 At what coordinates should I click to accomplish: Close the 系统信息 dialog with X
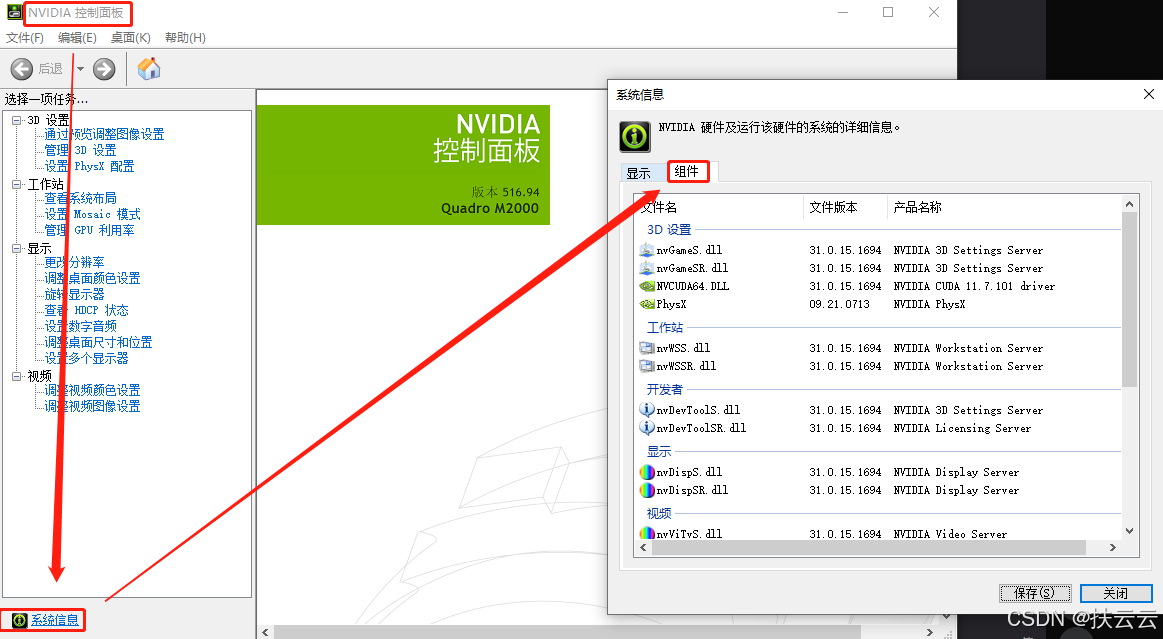point(1148,94)
